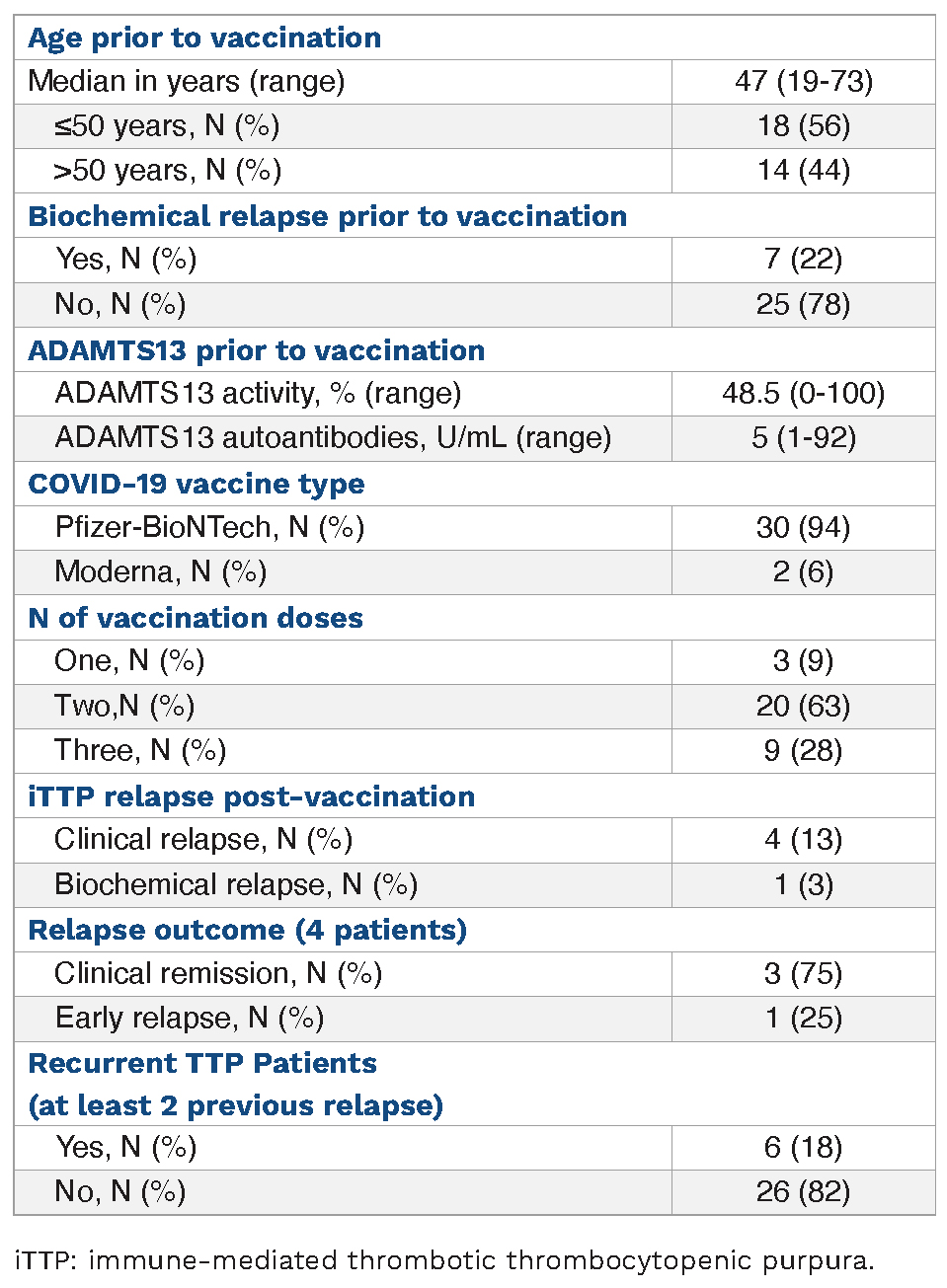Select the "Clinical relapse, N (%)" row label
947x1288 pixels.
point(203,839)
